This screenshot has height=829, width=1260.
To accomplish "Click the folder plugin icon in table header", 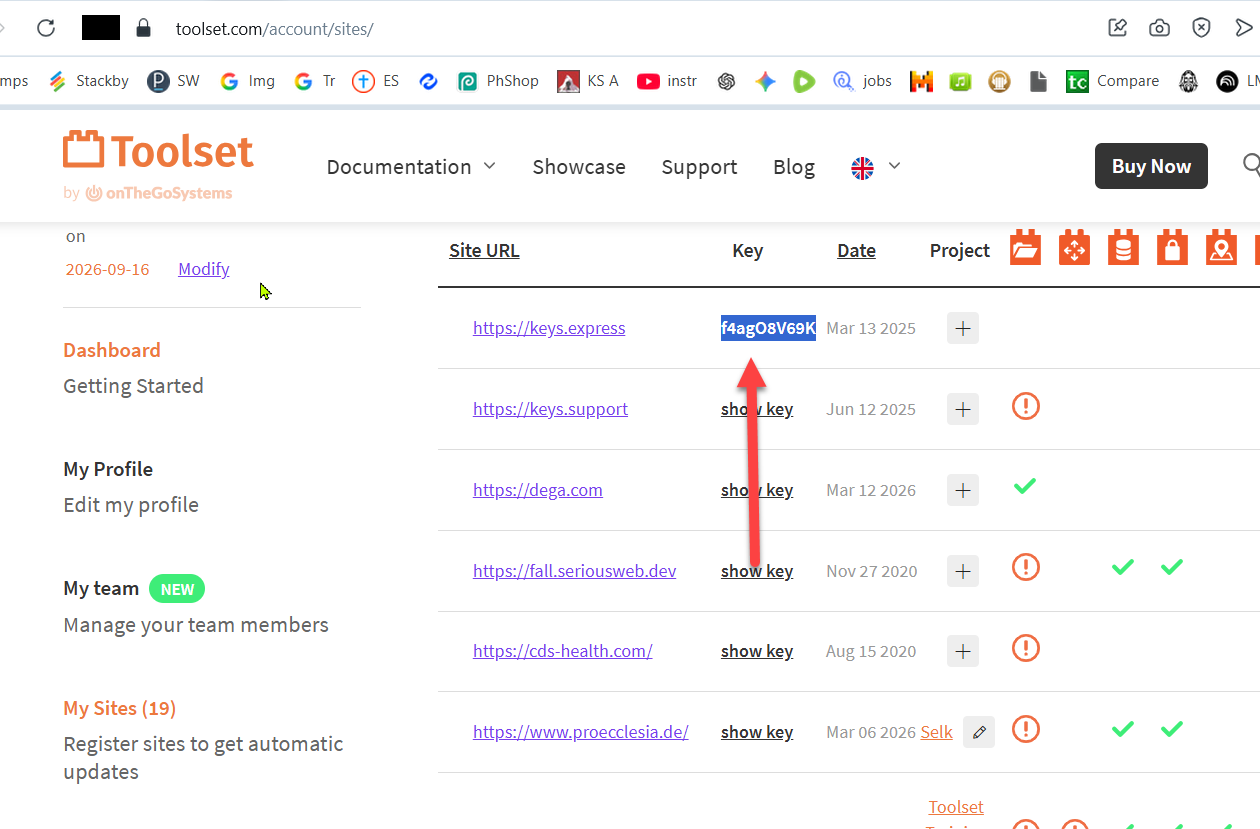I will tap(1025, 248).
